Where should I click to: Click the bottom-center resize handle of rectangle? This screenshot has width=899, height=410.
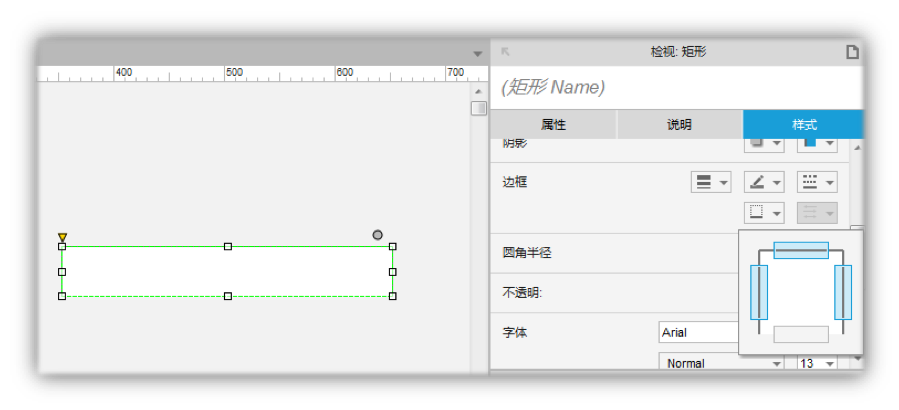coord(228,296)
